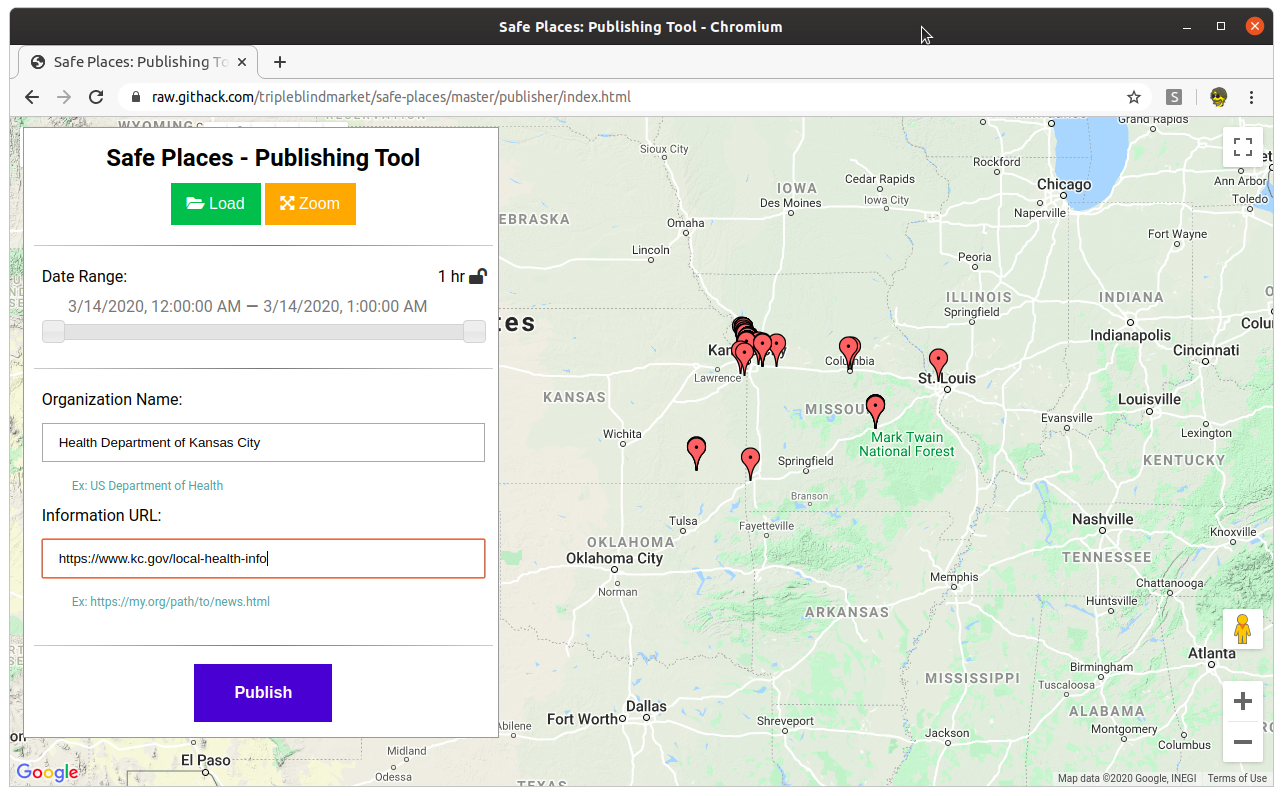The width and height of the screenshot is (1283, 796).
Task: Click the rightmost marker in Kansas City cluster
Action: point(776,349)
